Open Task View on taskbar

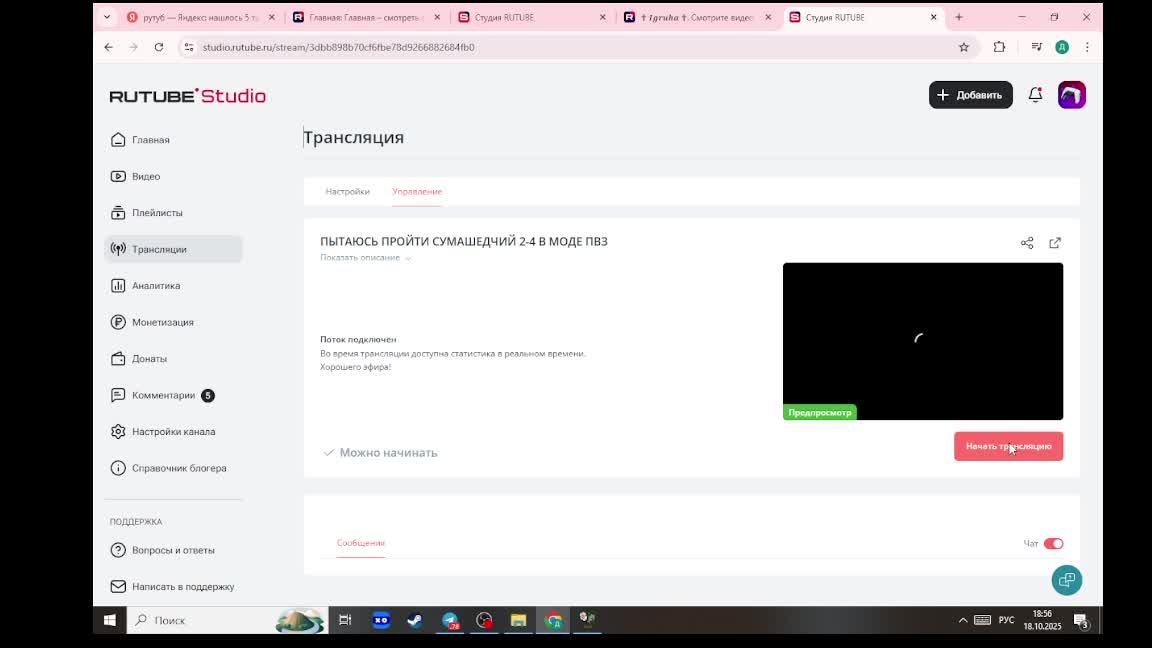click(x=345, y=620)
